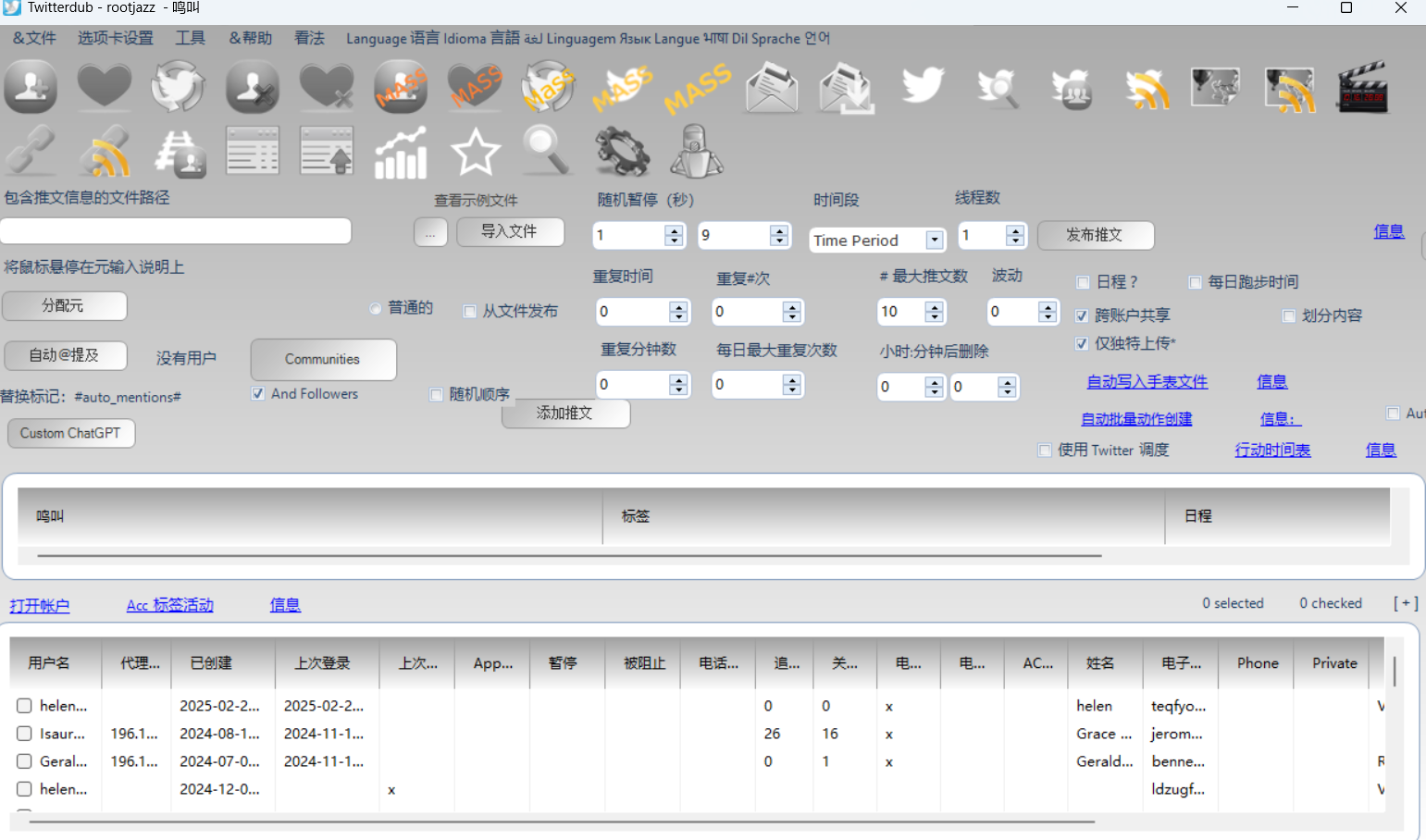The height and width of the screenshot is (840, 1426).
Task: Uncheck the 跨账户共享 checkbox
Action: pos(1082,316)
